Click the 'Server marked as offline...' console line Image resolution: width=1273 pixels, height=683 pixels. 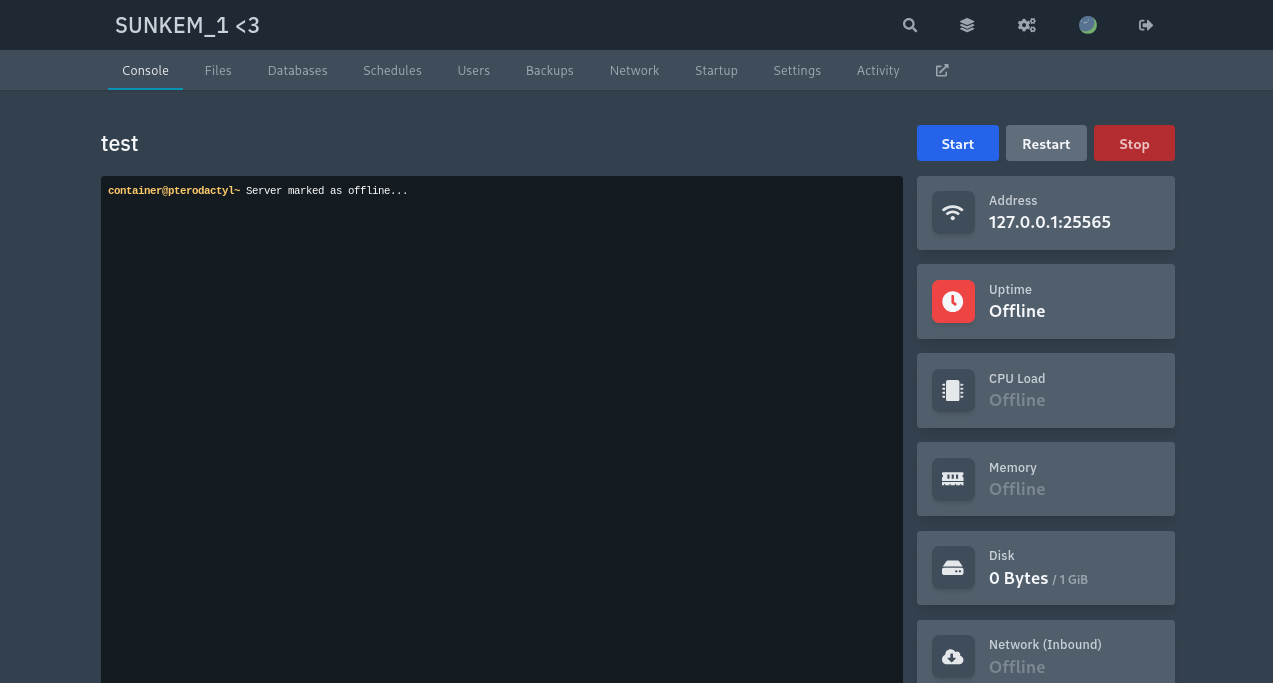pyautogui.click(x=327, y=190)
